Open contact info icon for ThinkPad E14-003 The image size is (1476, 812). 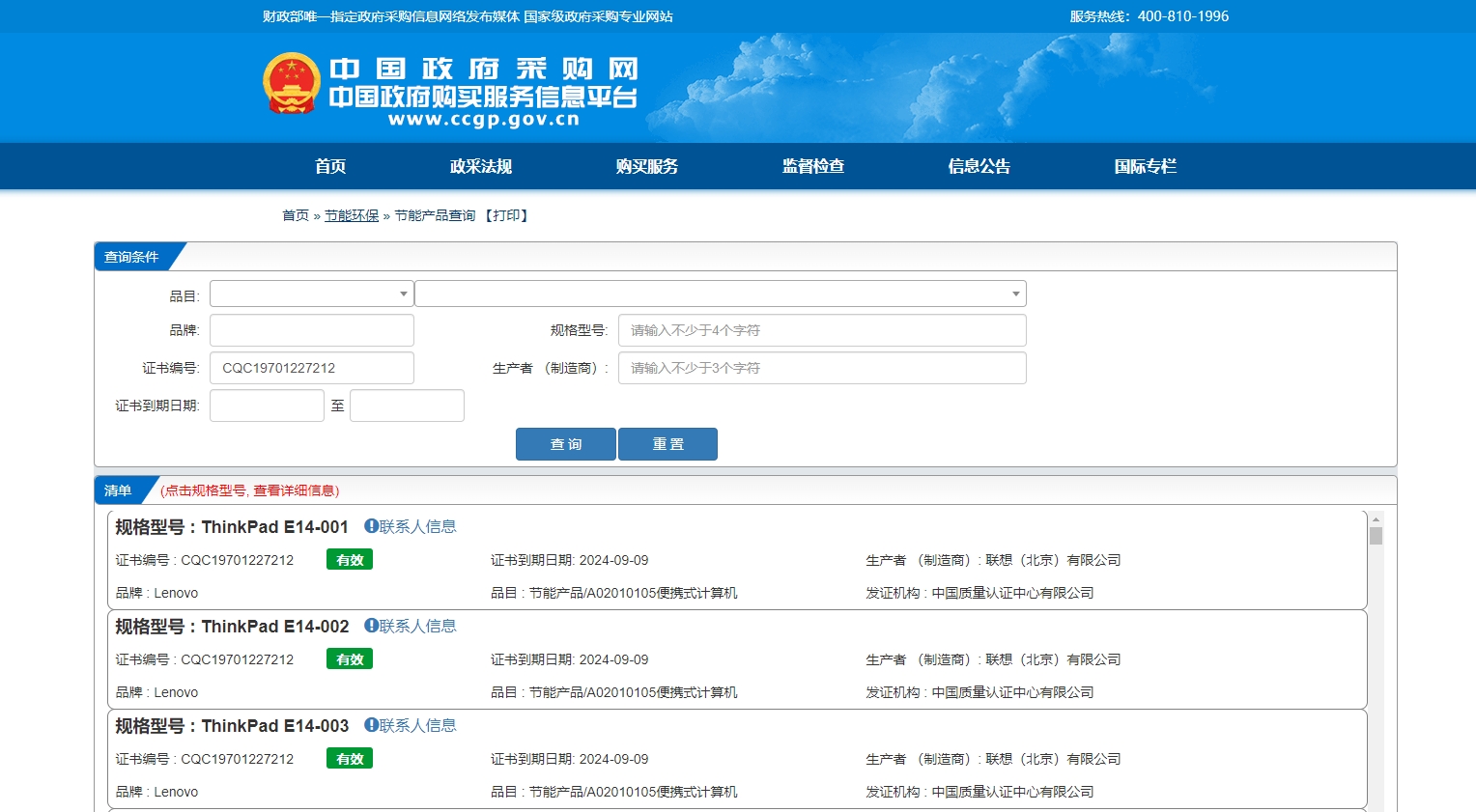[x=371, y=725]
